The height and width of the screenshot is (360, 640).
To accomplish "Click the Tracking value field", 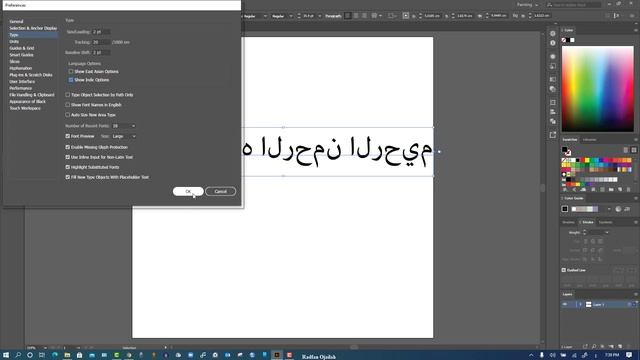I will [x=101, y=42].
